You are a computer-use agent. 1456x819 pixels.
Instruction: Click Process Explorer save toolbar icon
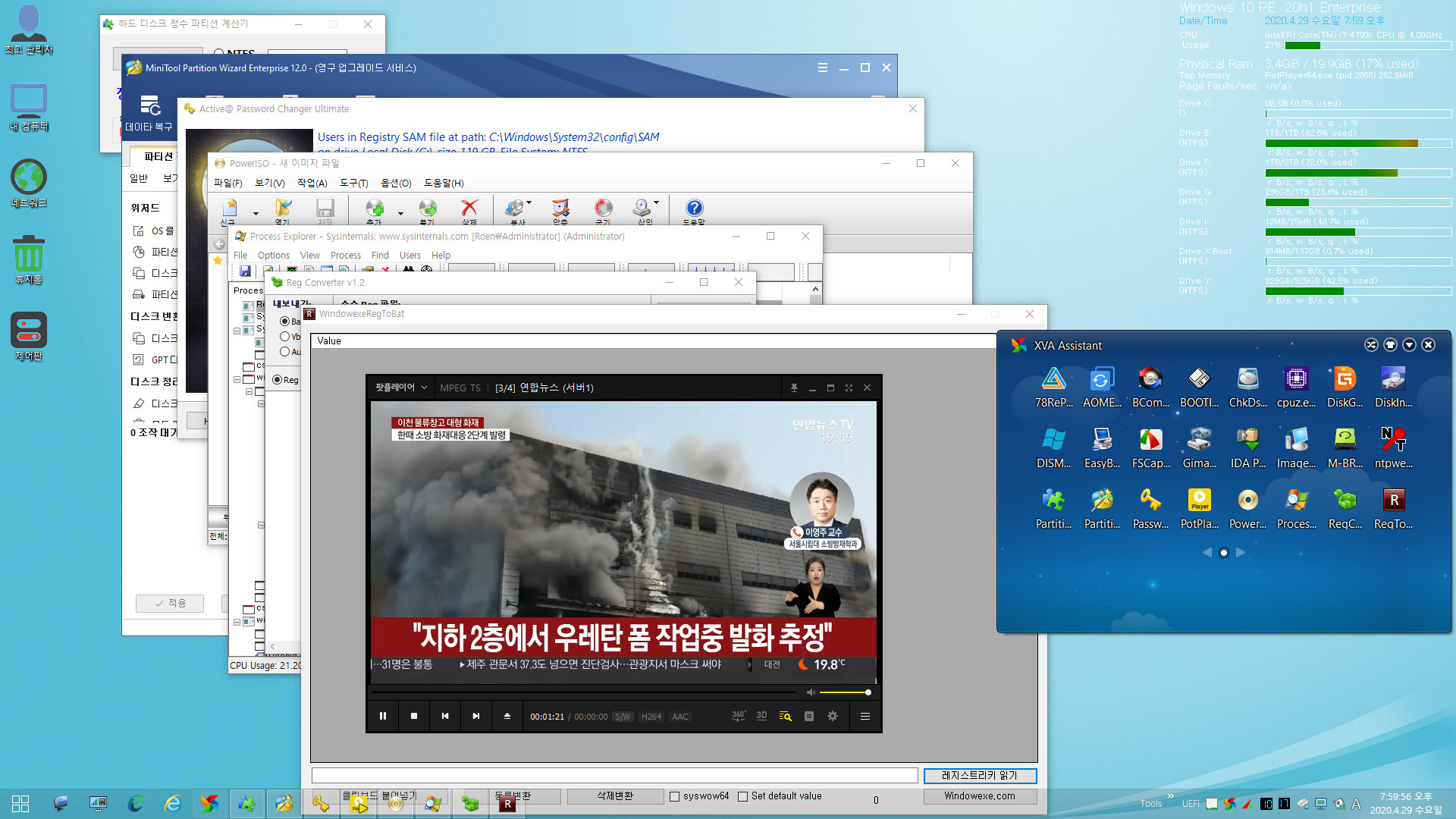[245, 271]
